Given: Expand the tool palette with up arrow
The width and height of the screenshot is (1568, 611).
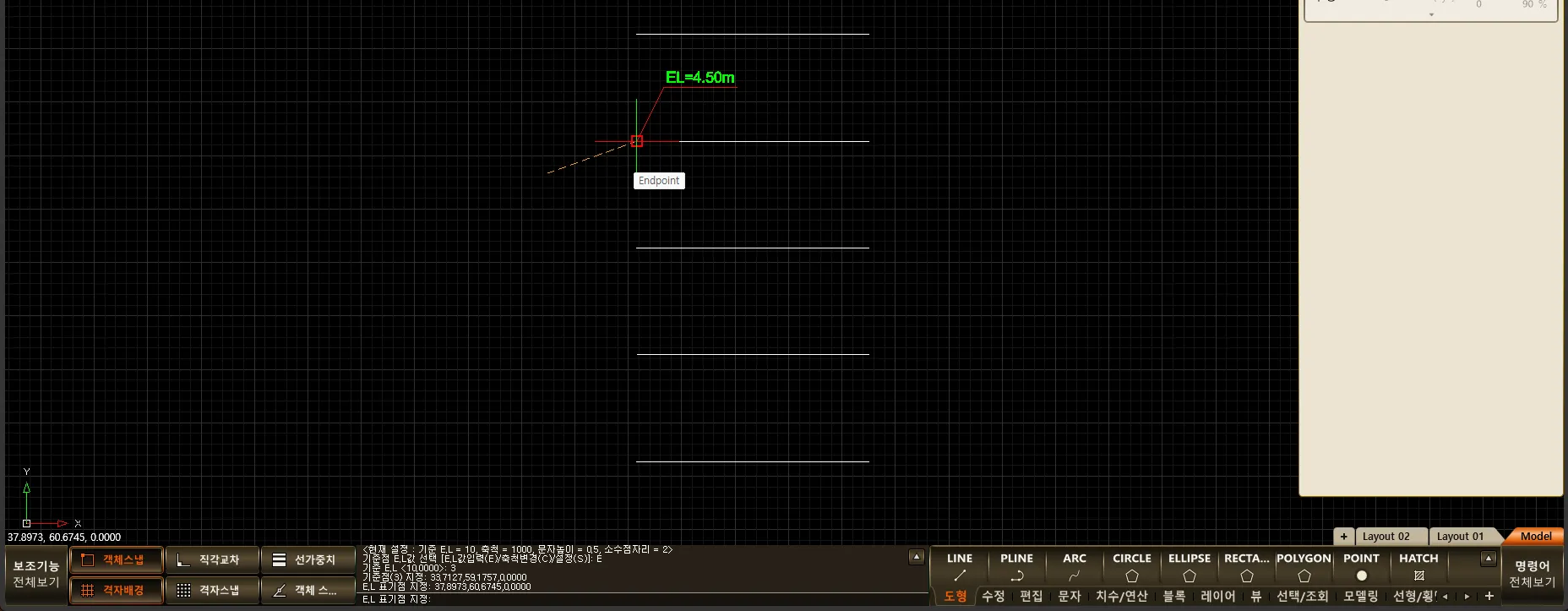Looking at the screenshot, I should pos(1489,559).
